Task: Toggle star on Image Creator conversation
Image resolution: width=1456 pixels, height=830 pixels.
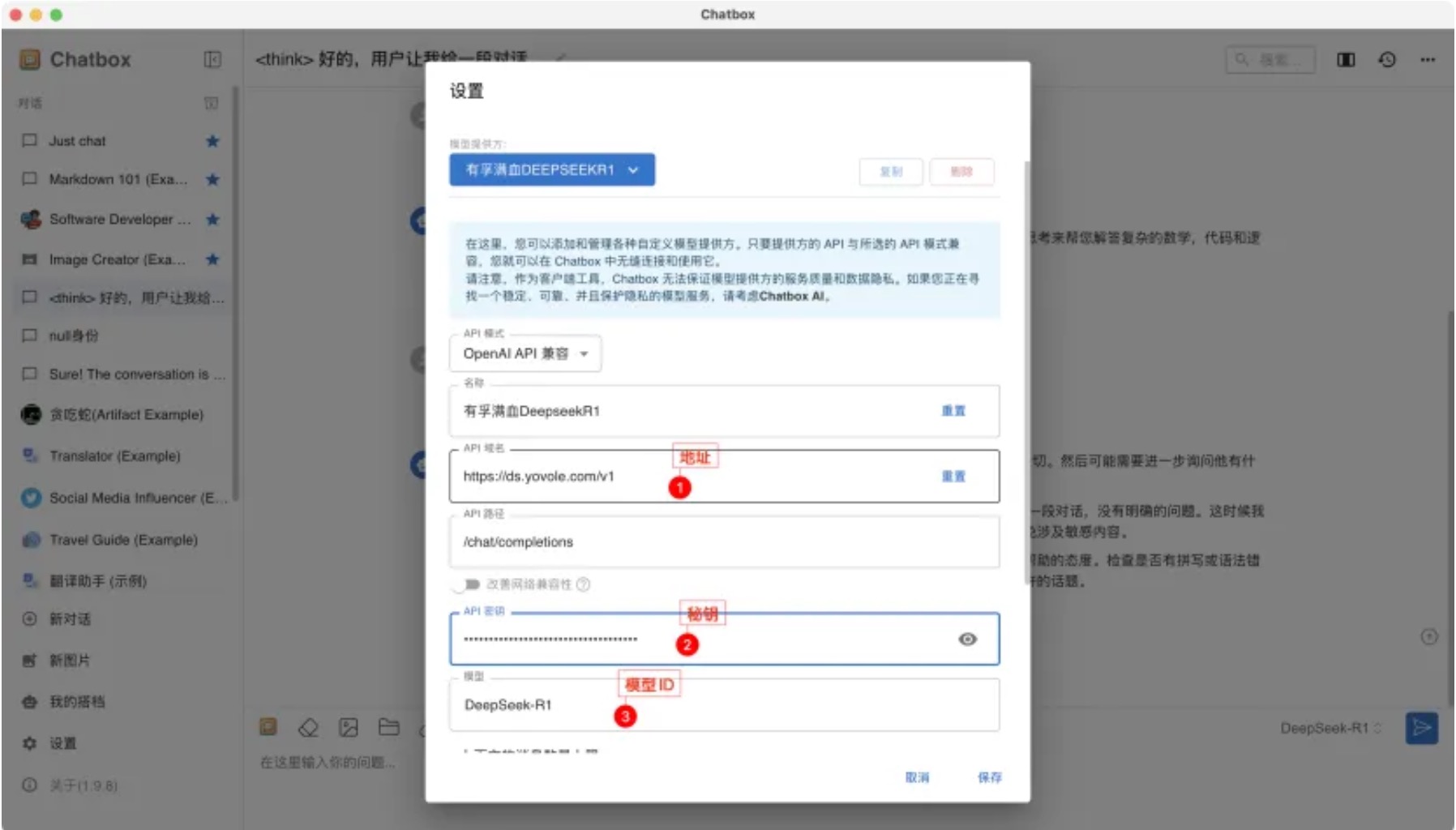Action: click(x=212, y=259)
